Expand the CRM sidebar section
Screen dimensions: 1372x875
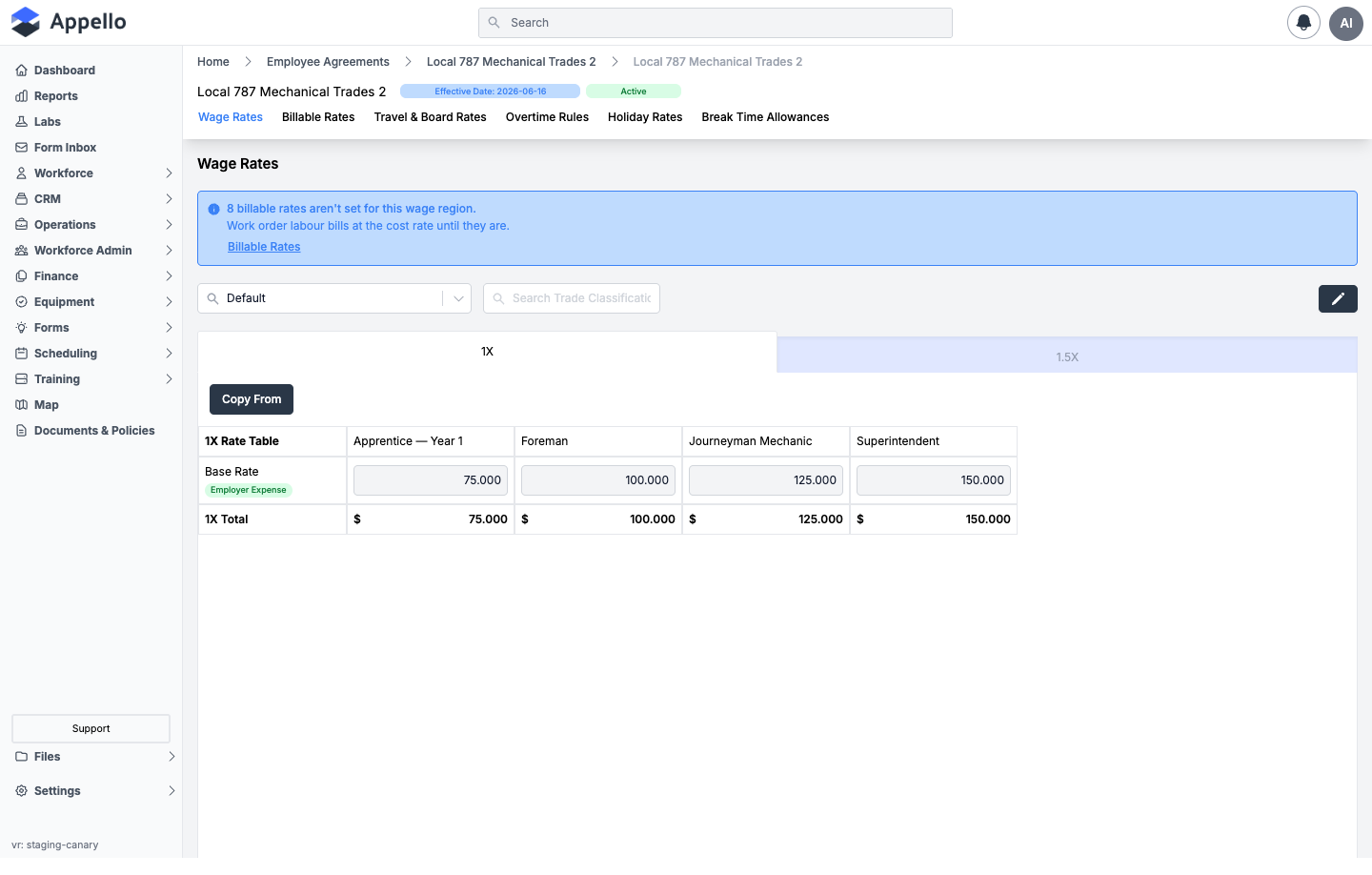pos(169,199)
